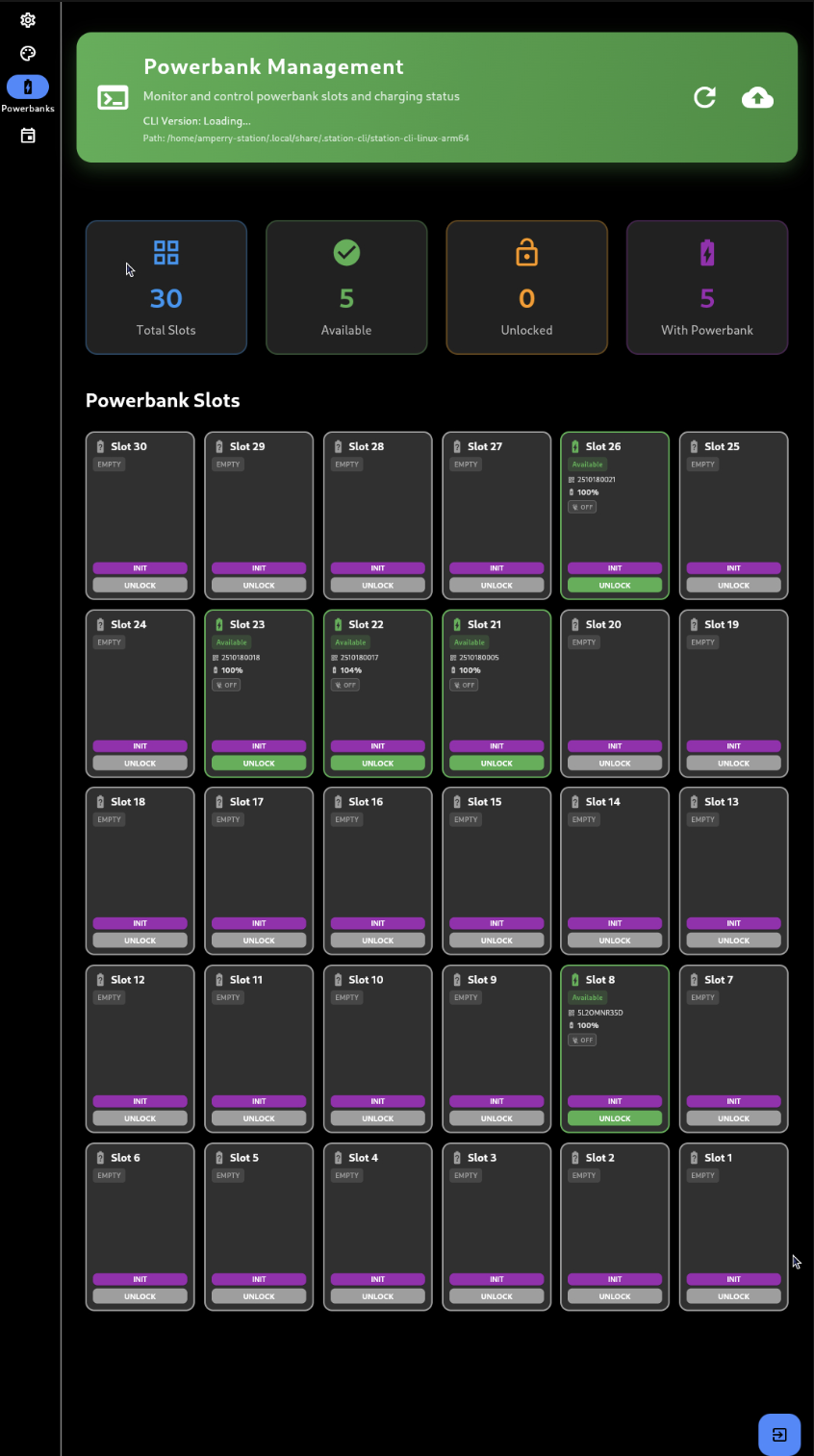Toggle the OFF badge on Slot 8

[581, 1040]
